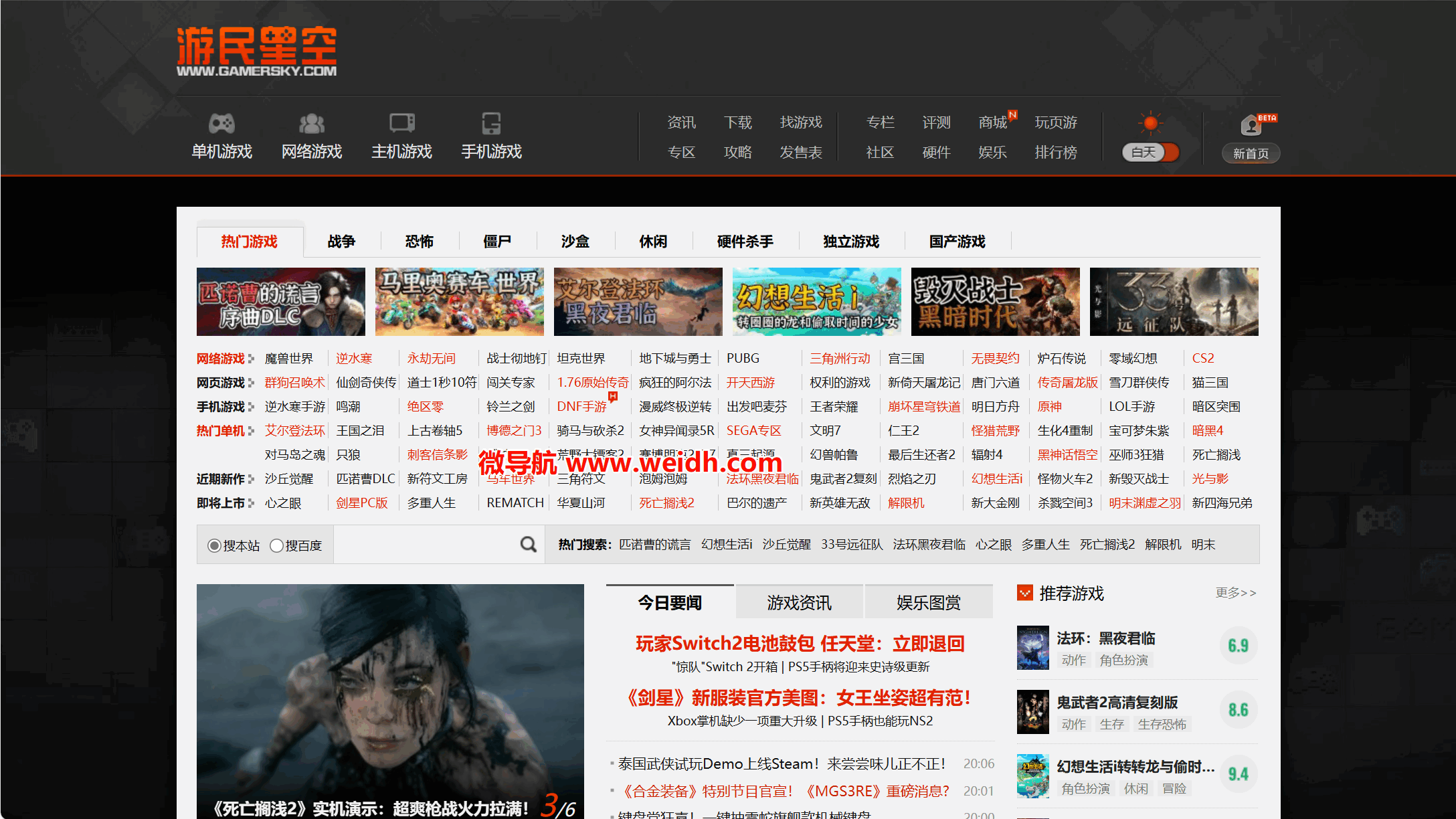1456x819 pixels.
Task: Expand the 网络游戏 row arrow
Action: [251, 359]
